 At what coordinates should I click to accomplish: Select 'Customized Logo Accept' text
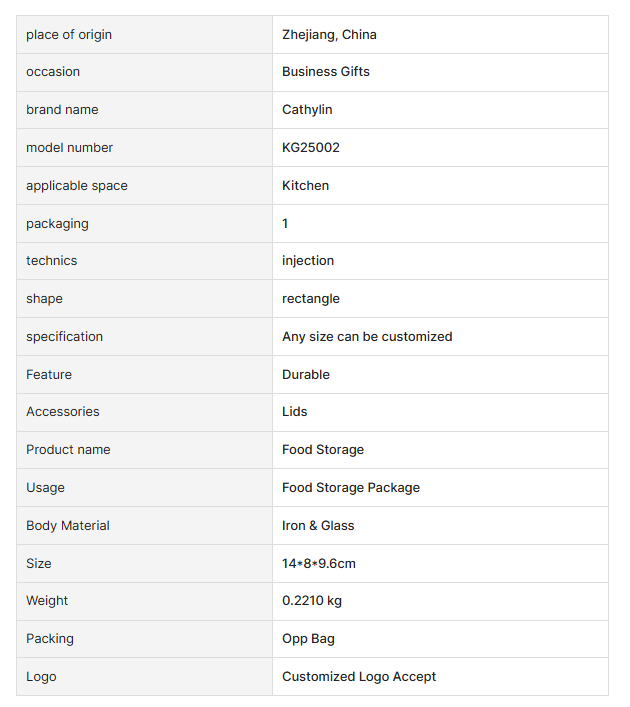[358, 677]
